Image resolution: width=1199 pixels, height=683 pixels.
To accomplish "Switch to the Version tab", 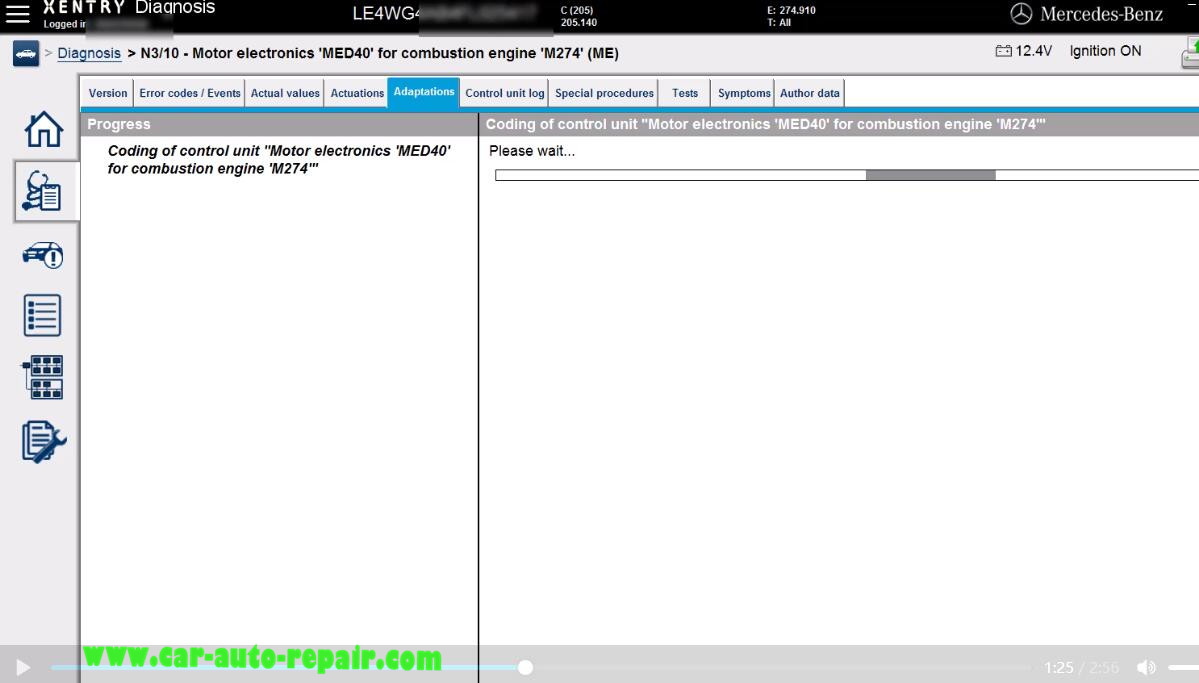I will click(108, 93).
